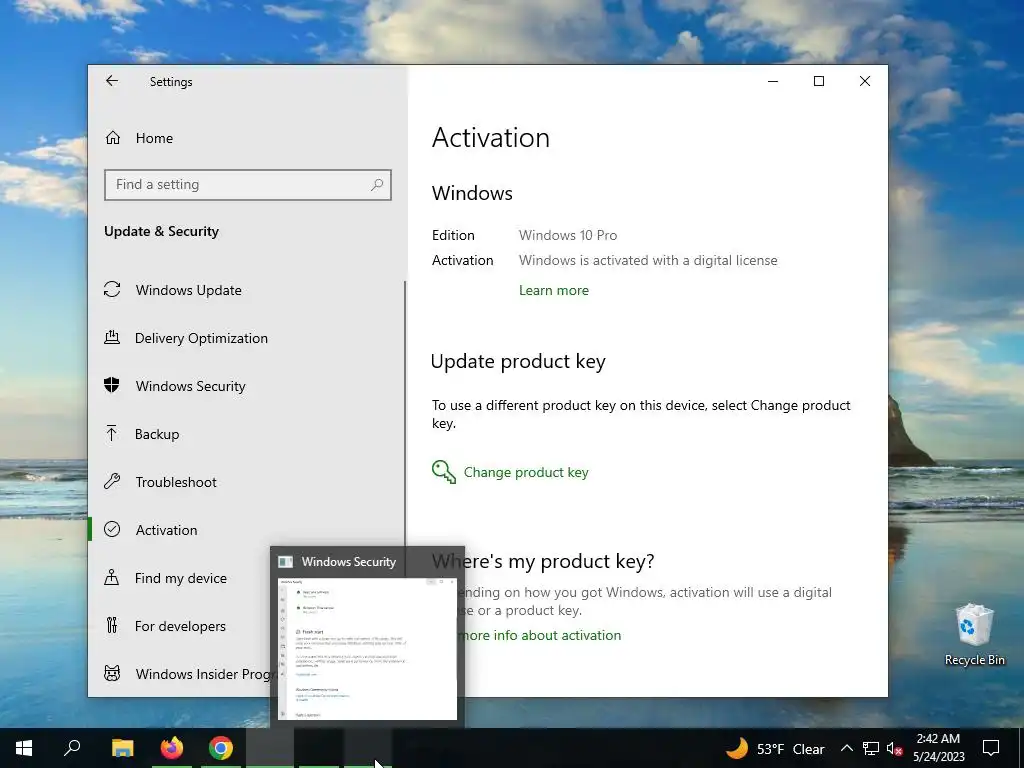Show hidden system tray icons

(846, 748)
